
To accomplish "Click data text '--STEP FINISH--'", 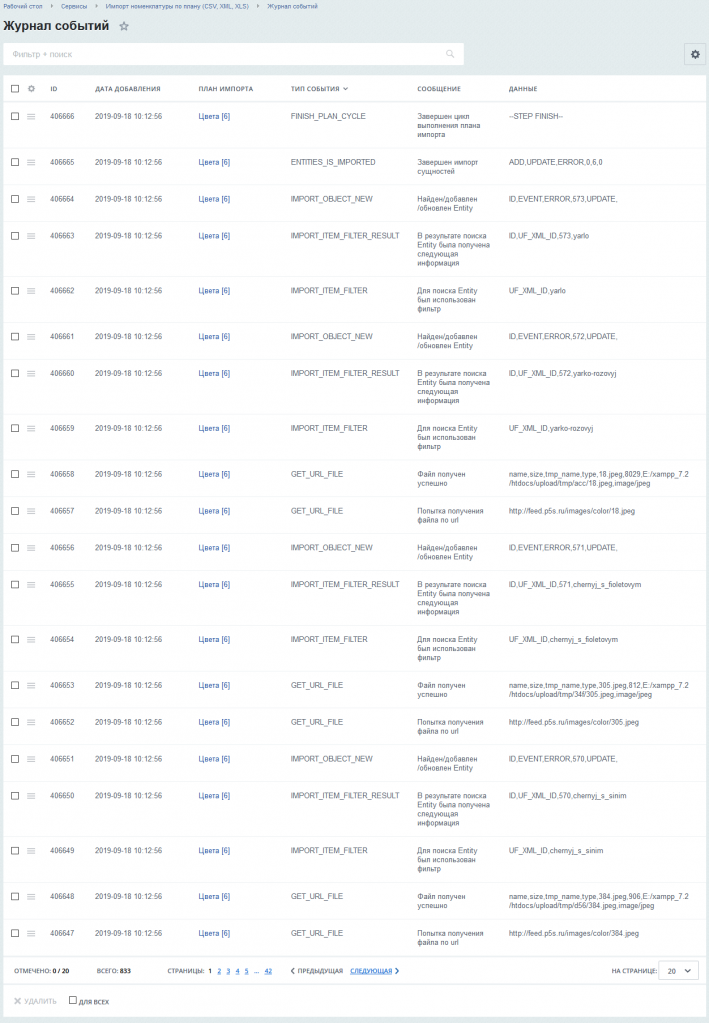I will [536, 117].
